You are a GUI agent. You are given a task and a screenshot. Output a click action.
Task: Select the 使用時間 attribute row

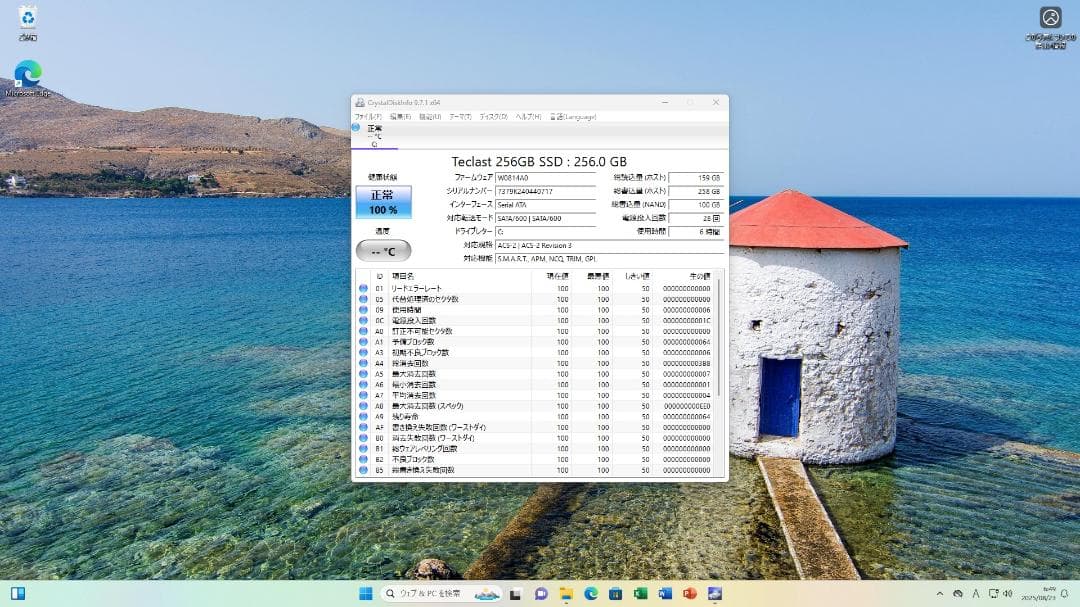(x=430, y=310)
